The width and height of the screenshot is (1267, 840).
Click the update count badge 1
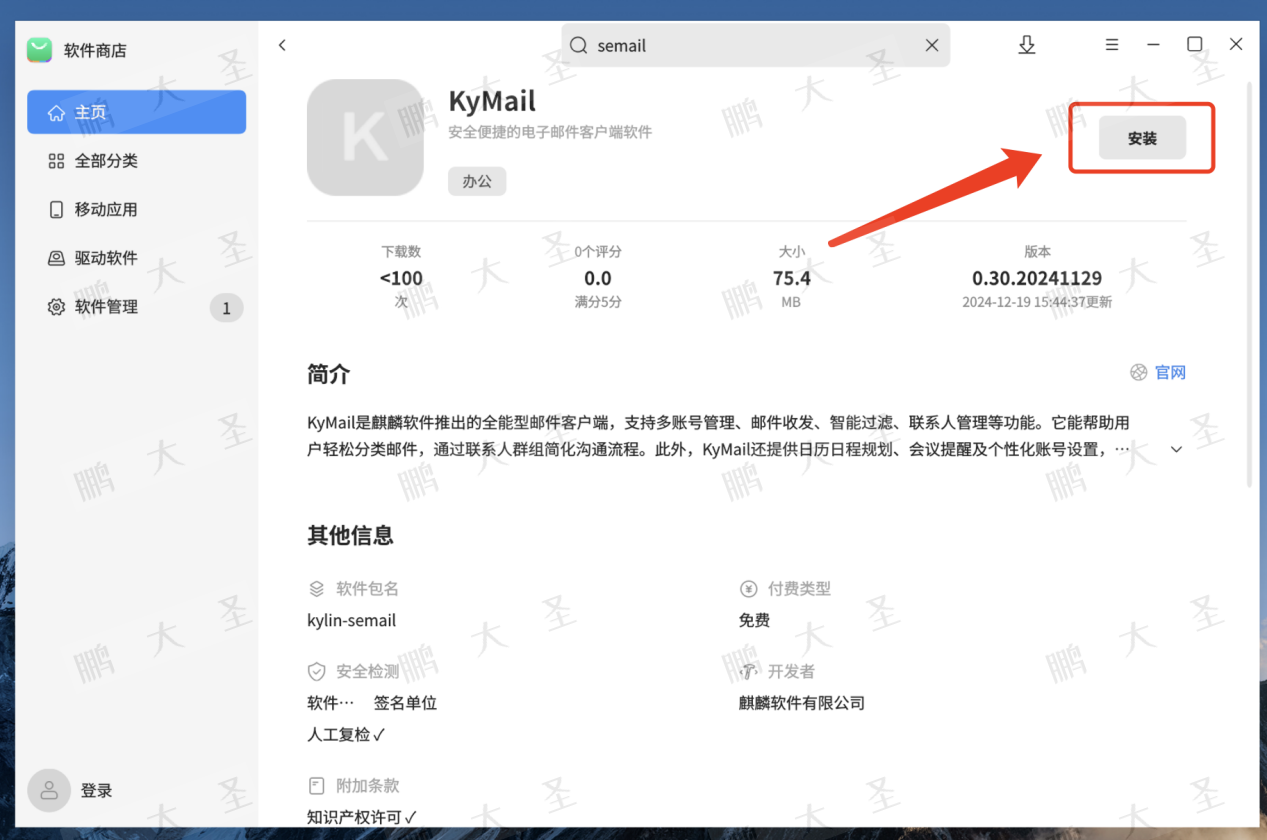click(226, 308)
